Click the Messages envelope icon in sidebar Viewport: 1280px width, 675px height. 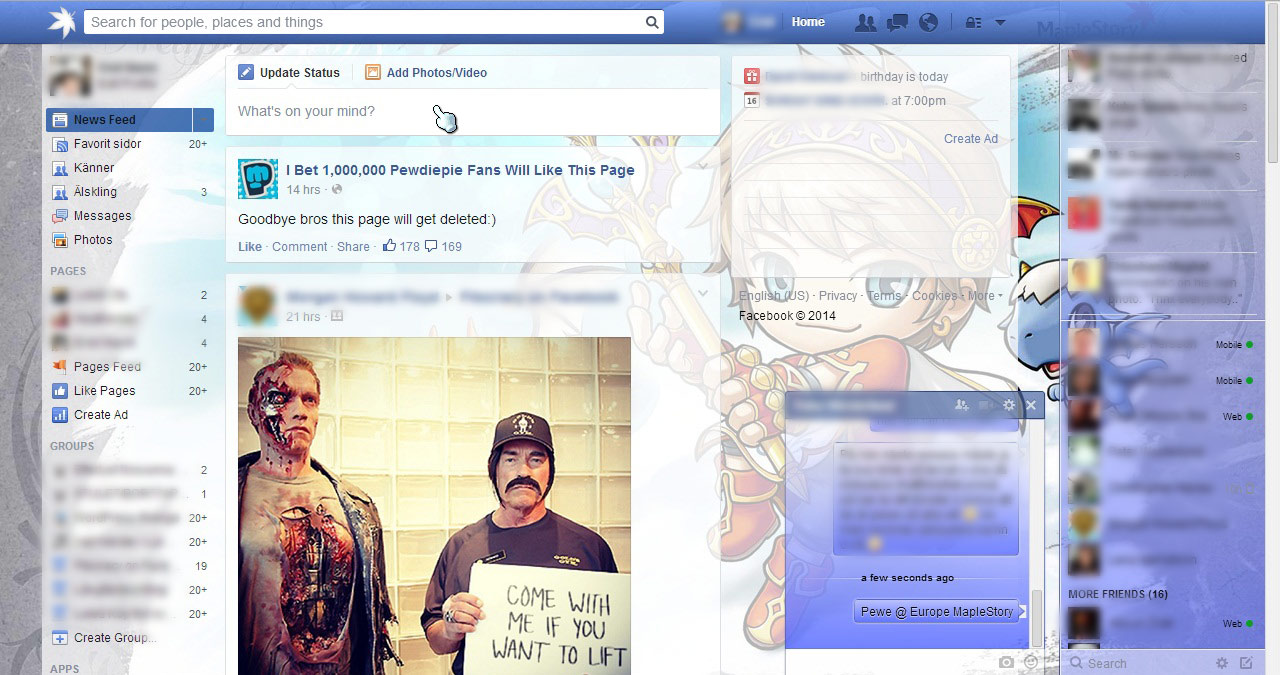pos(60,216)
